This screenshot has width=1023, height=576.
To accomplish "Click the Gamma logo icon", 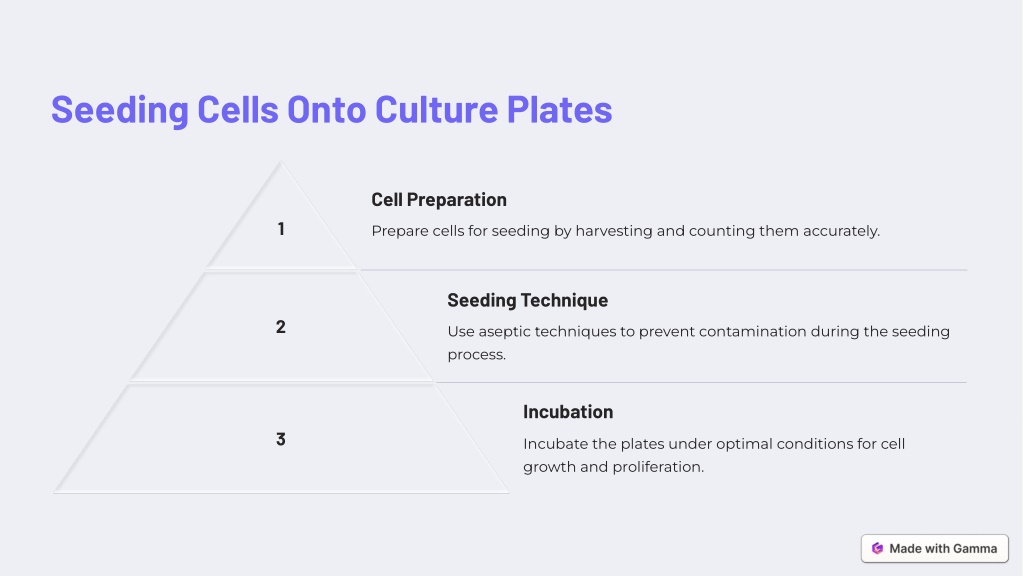I will pyautogui.click(x=878, y=549).
